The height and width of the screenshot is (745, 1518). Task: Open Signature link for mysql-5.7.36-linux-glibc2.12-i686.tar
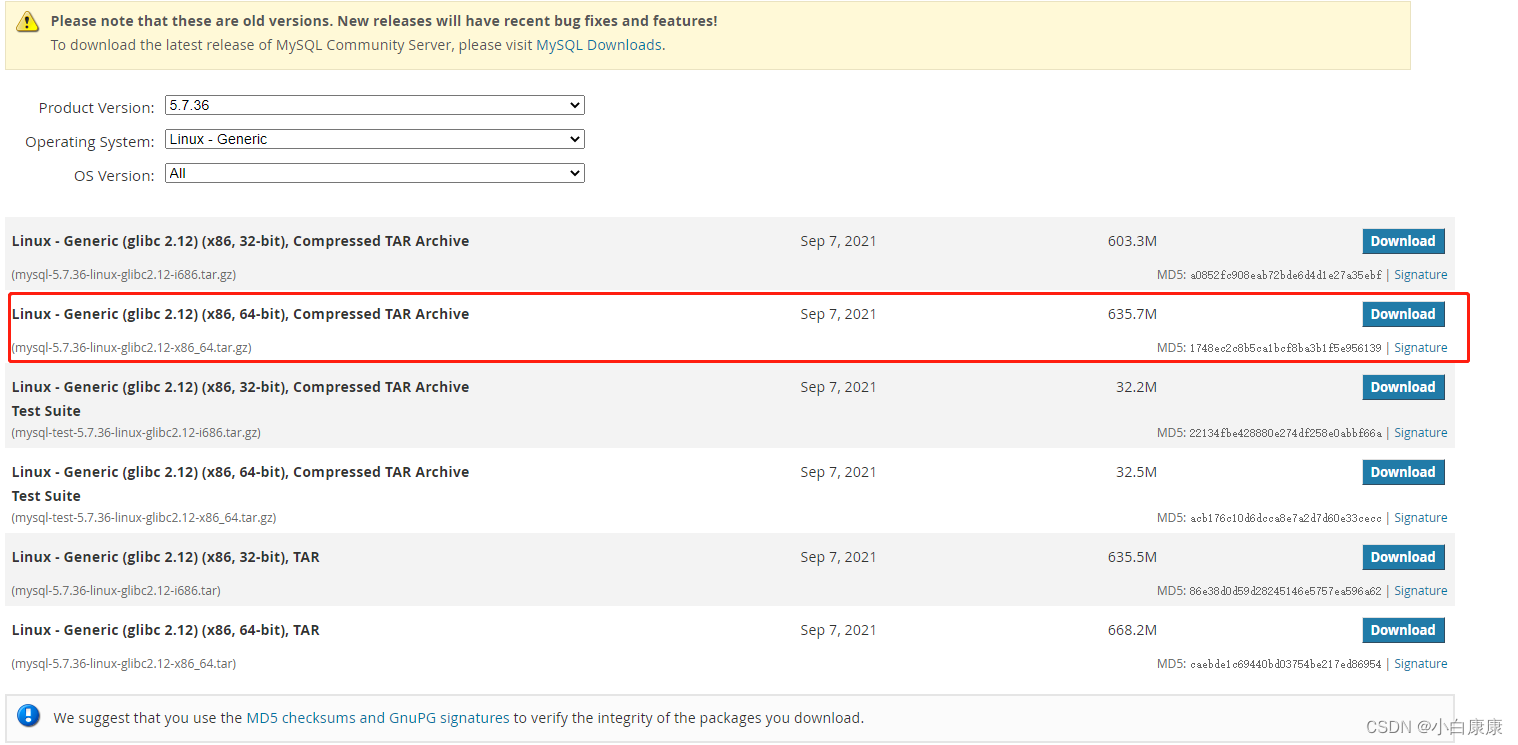click(1421, 591)
